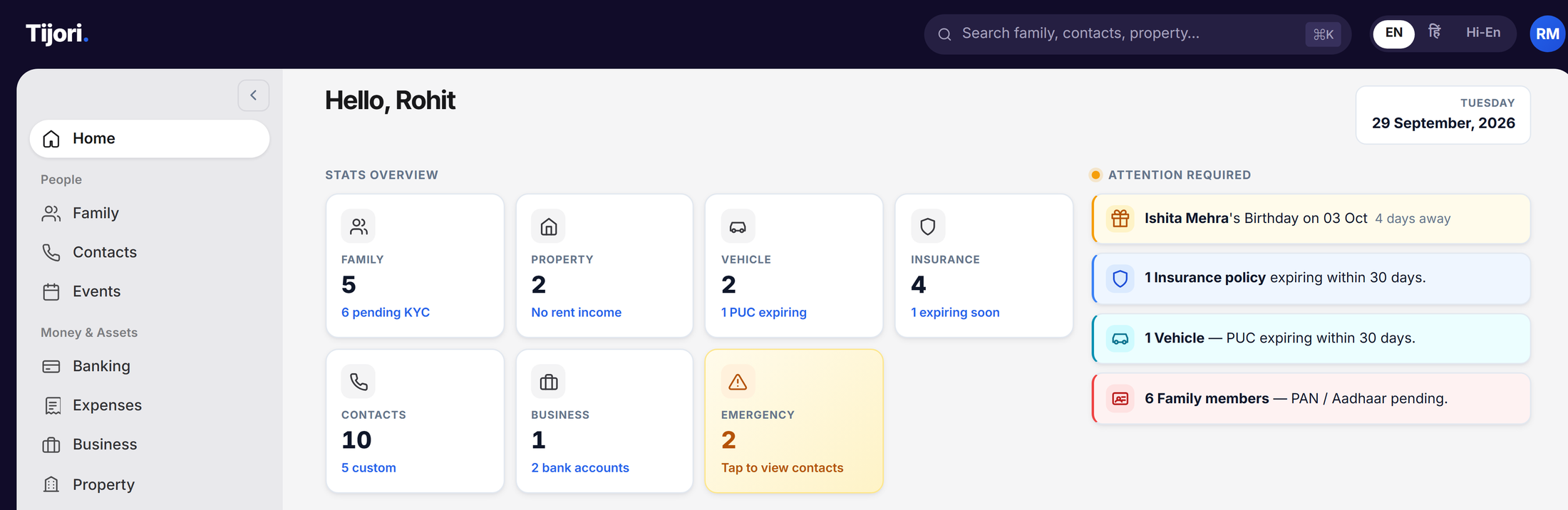This screenshot has width=1568, height=510.
Task: Click the '6 pending KYC' link
Action: point(386,313)
